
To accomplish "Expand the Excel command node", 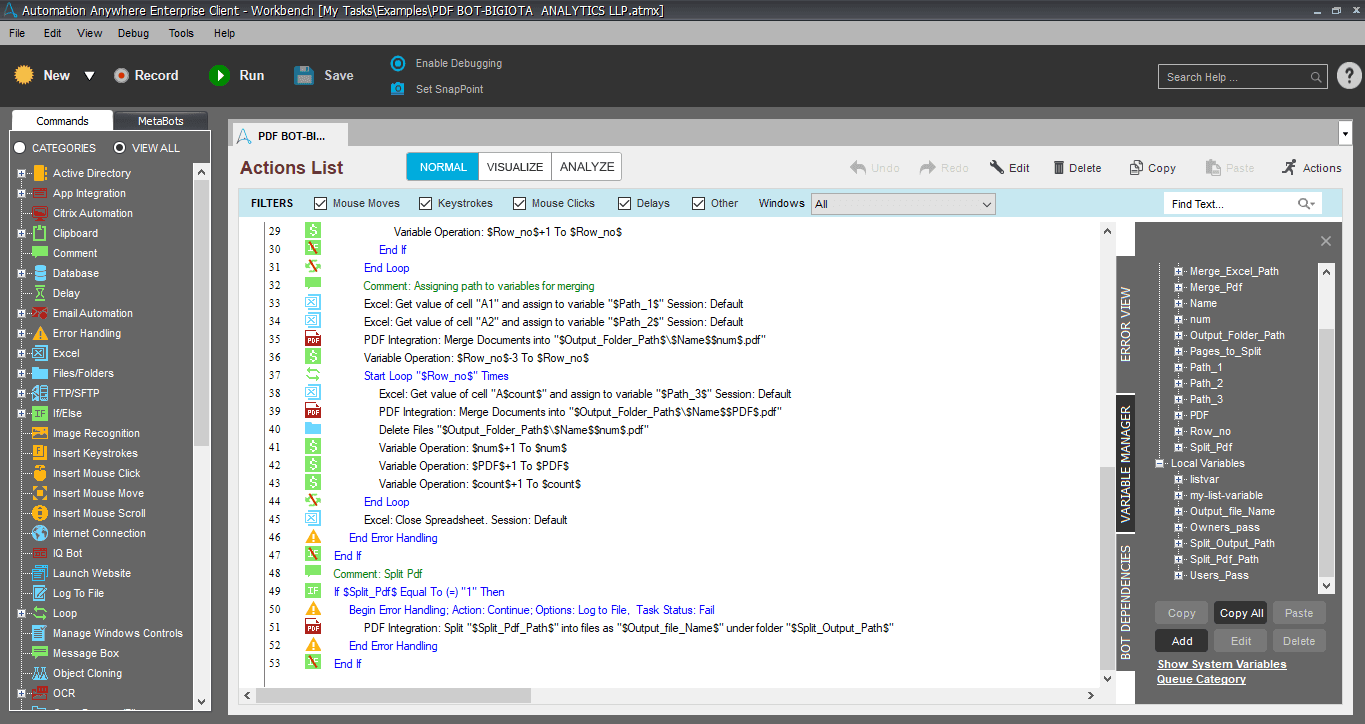I will (21, 353).
